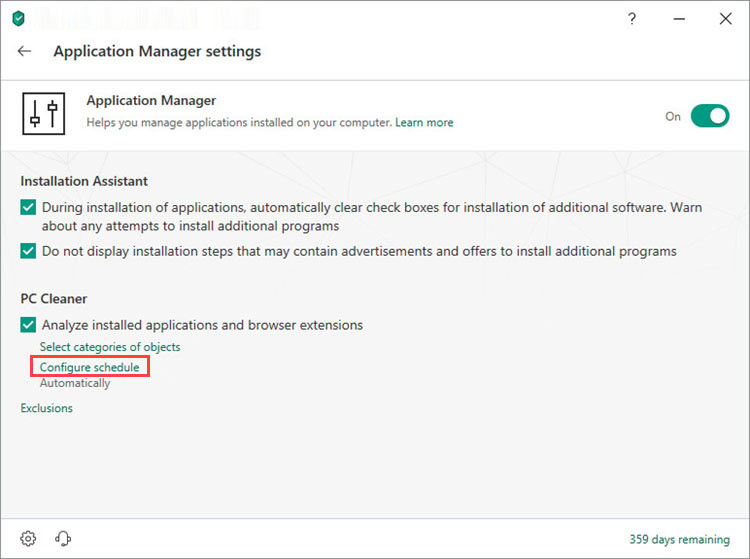Open the Learn more link
750x559 pixels.
424,122
